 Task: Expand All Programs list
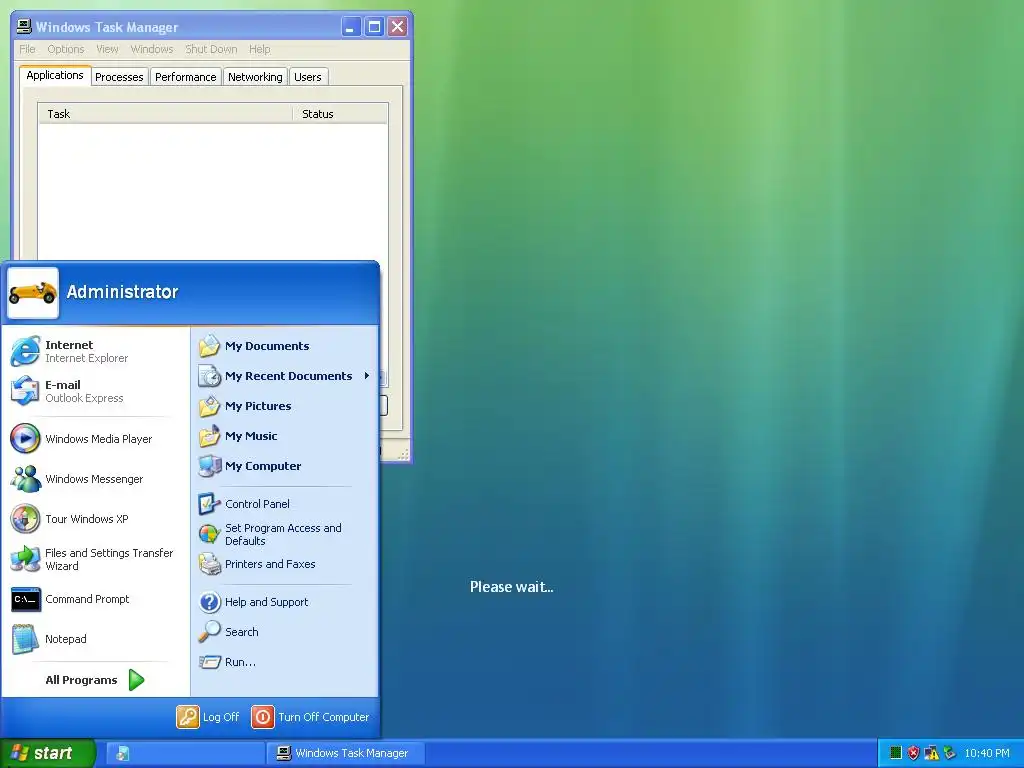click(x=95, y=680)
